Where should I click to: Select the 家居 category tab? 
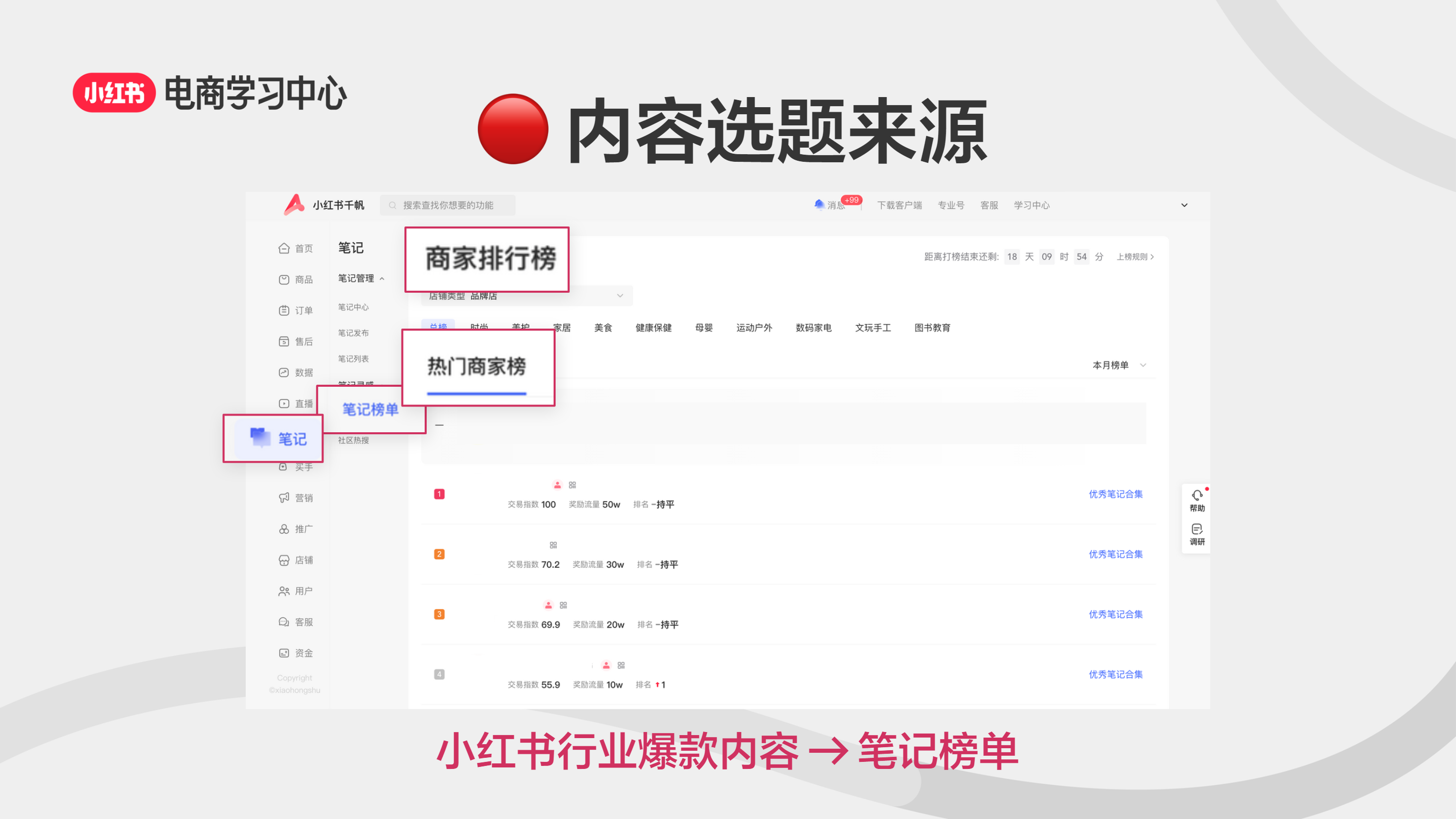coord(562,328)
